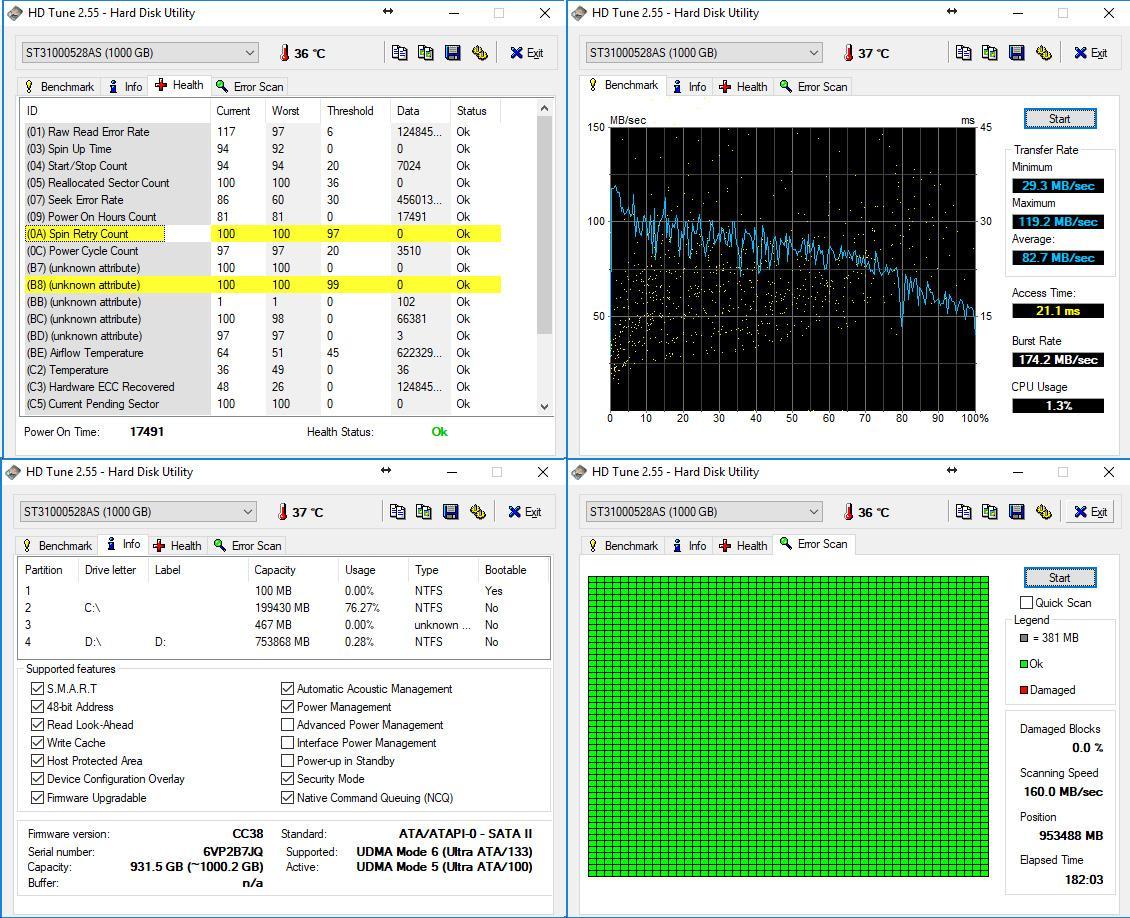Open drive selector dropdown in Health window
The image size is (1130, 918).
click(x=140, y=53)
